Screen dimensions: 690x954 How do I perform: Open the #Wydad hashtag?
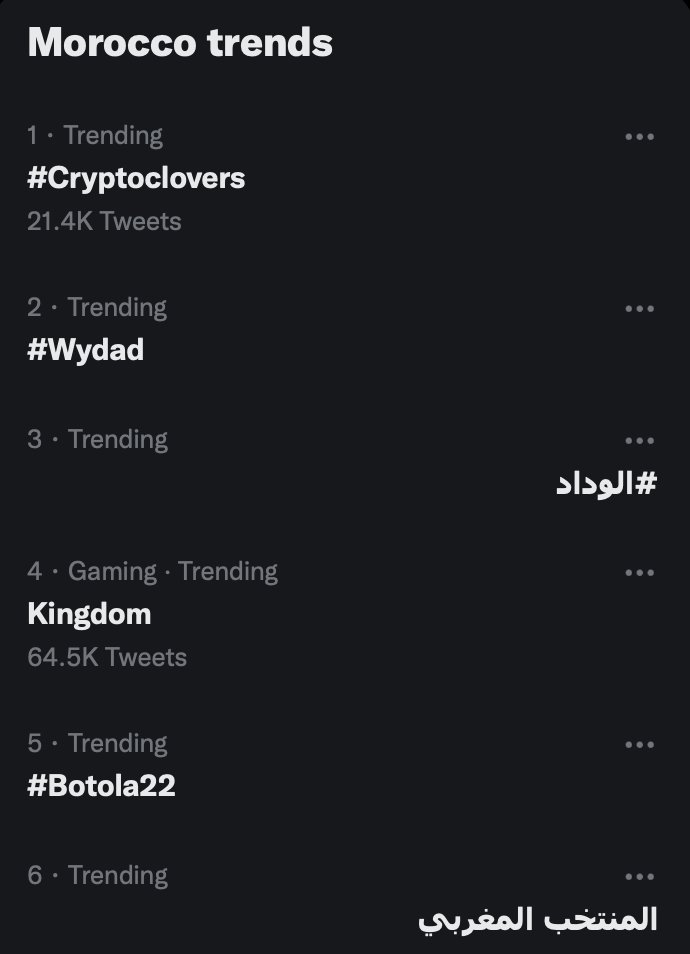86,350
